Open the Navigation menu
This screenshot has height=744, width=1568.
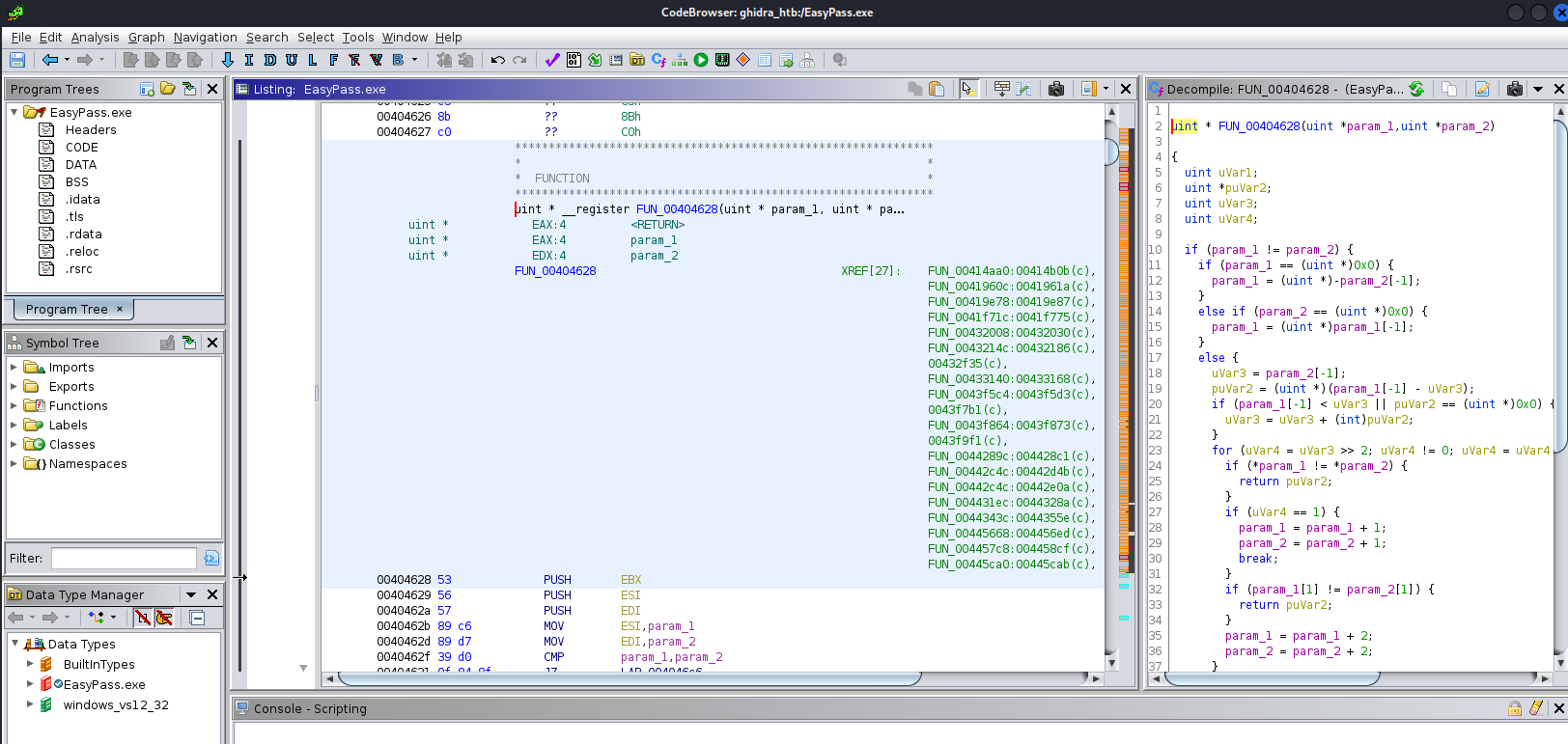(205, 37)
